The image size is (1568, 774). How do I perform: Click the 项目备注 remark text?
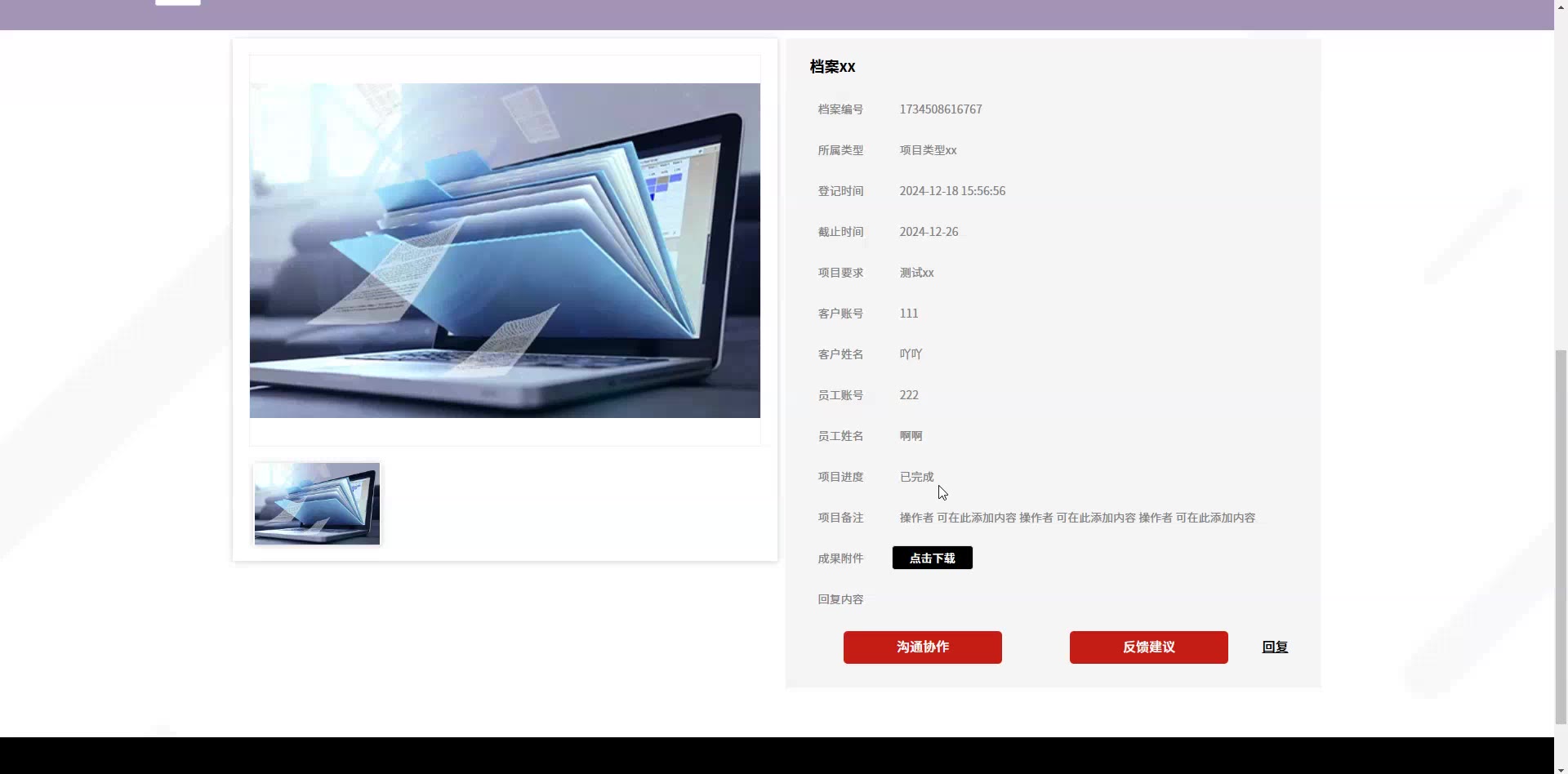(x=1077, y=518)
